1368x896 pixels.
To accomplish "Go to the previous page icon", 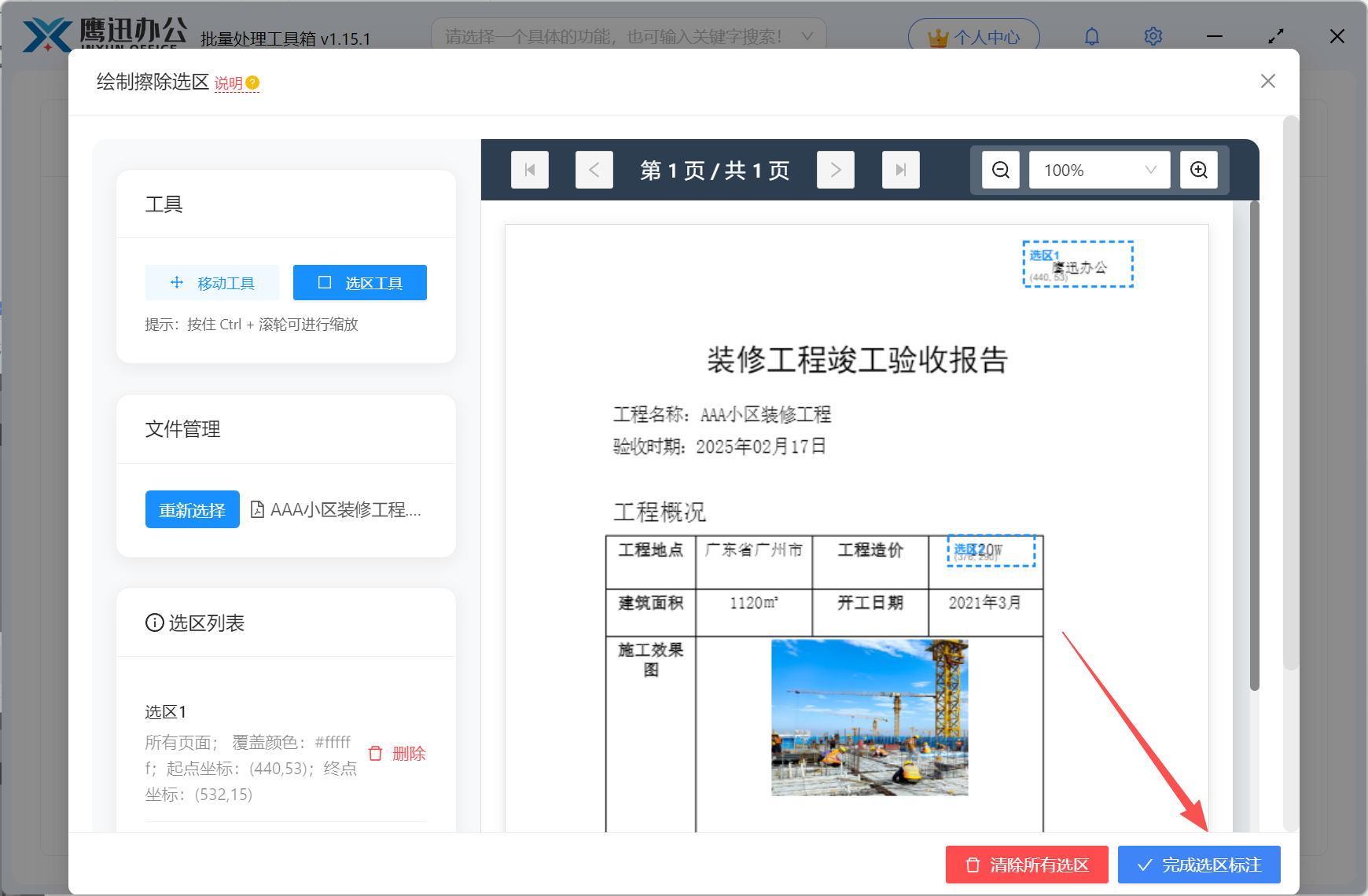I will [594, 169].
